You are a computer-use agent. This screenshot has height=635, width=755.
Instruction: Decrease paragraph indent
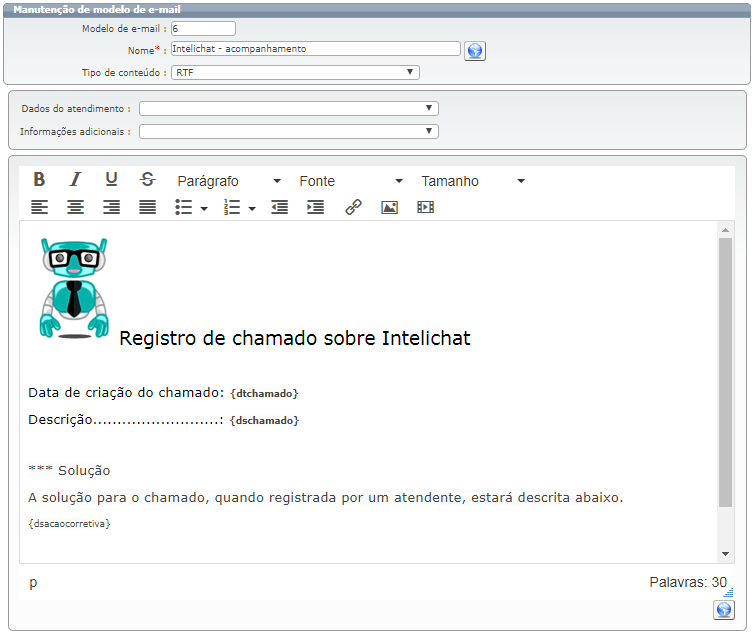click(x=280, y=207)
